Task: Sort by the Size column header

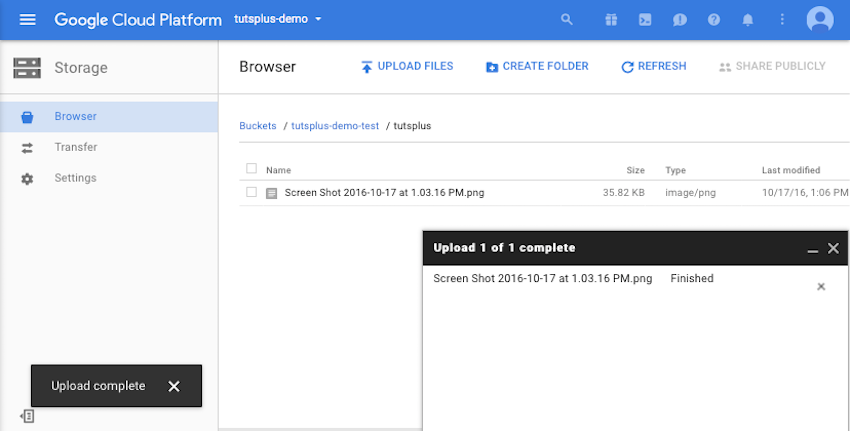Action: pyautogui.click(x=635, y=170)
